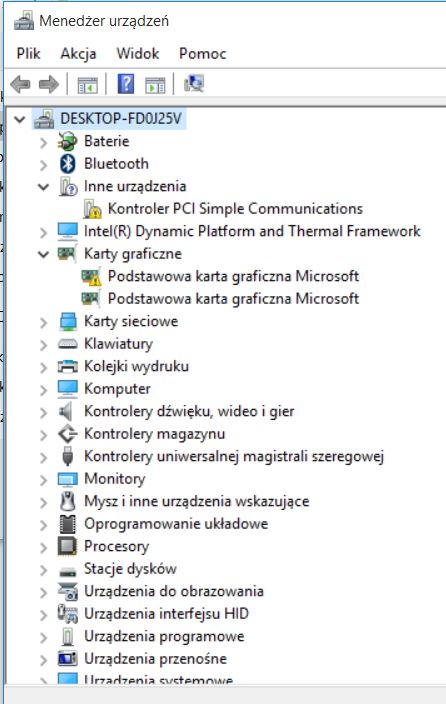
Task: Expand the Baterie category
Action: 44,142
